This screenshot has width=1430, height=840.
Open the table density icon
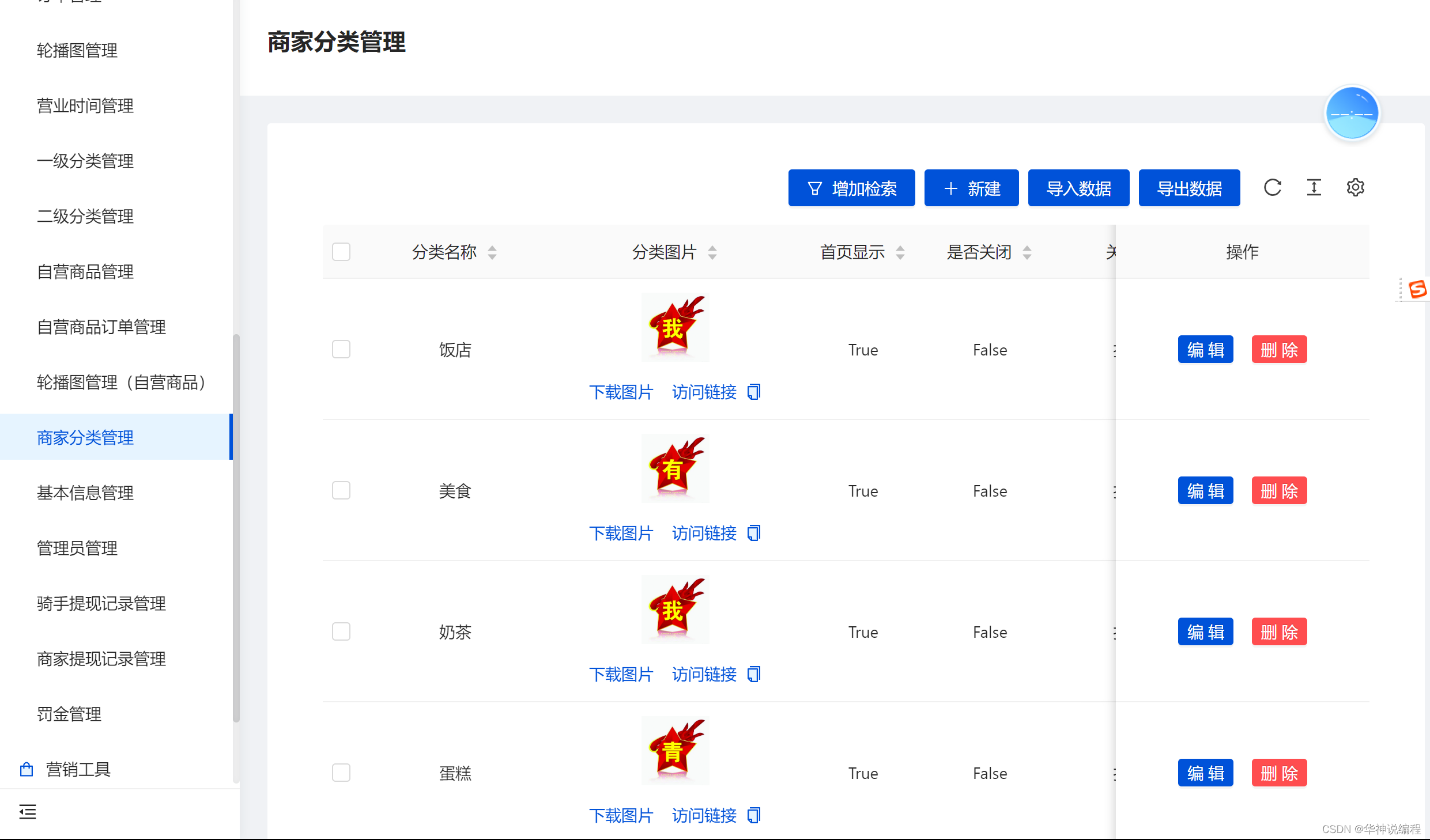(1314, 188)
